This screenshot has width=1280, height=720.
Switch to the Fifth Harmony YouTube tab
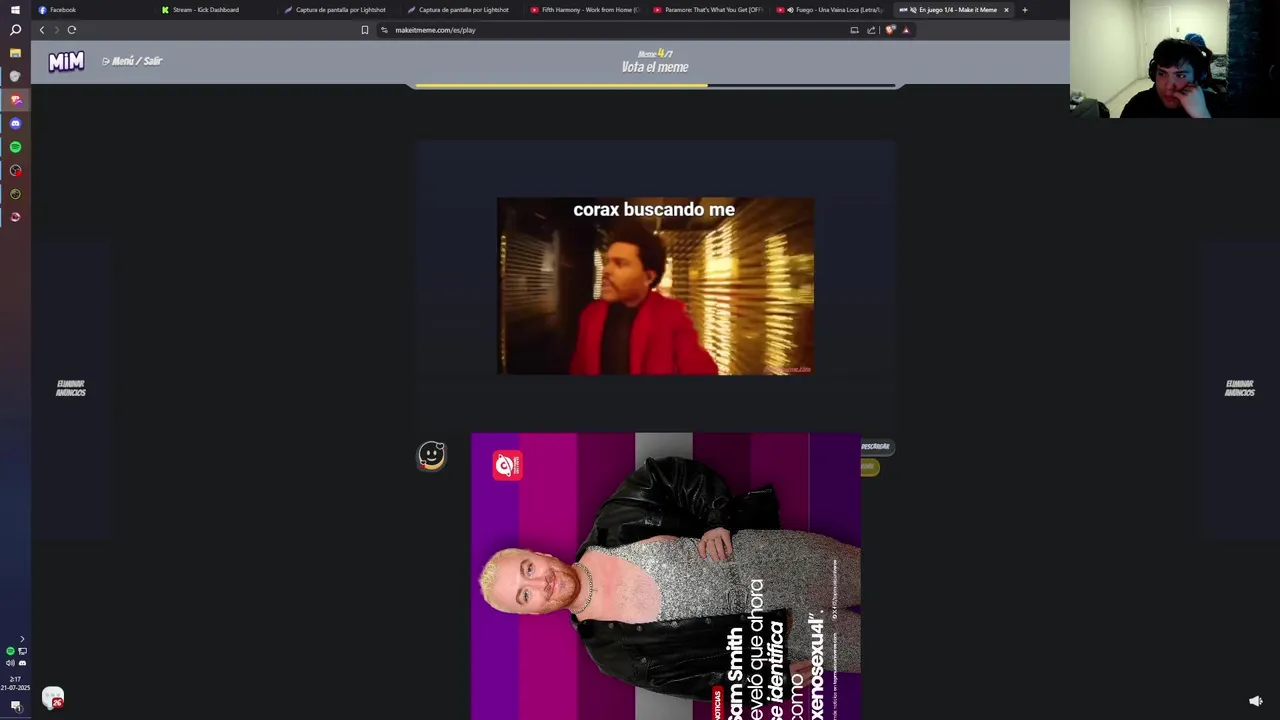tap(585, 10)
